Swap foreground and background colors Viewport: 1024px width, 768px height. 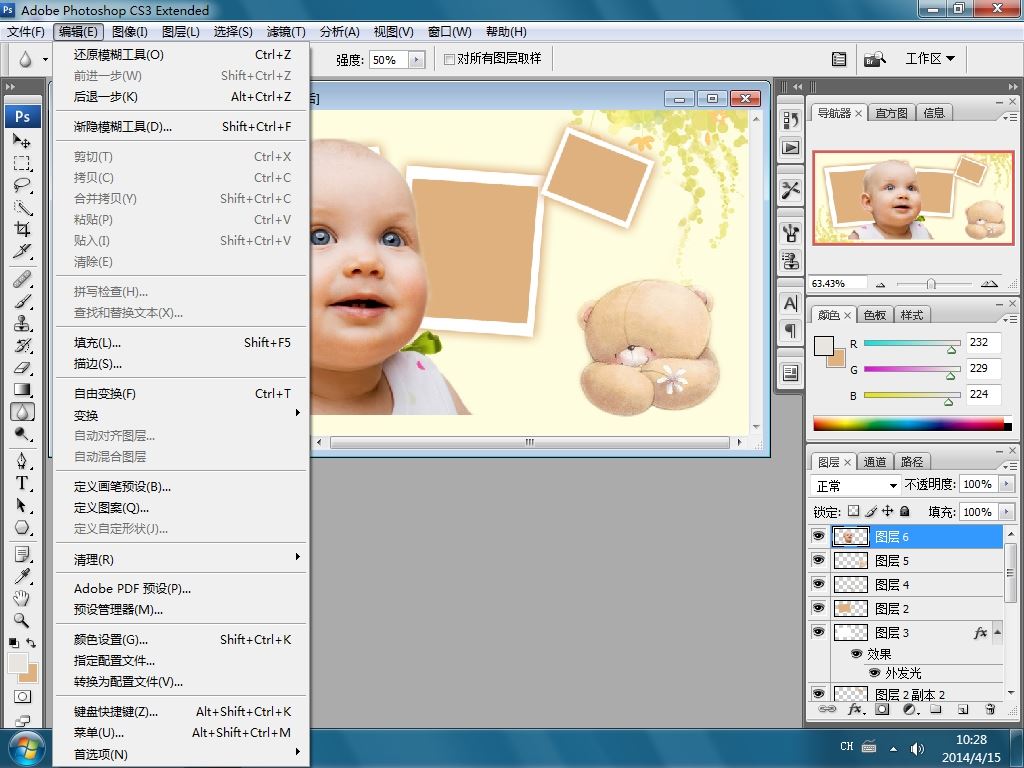pos(31,643)
